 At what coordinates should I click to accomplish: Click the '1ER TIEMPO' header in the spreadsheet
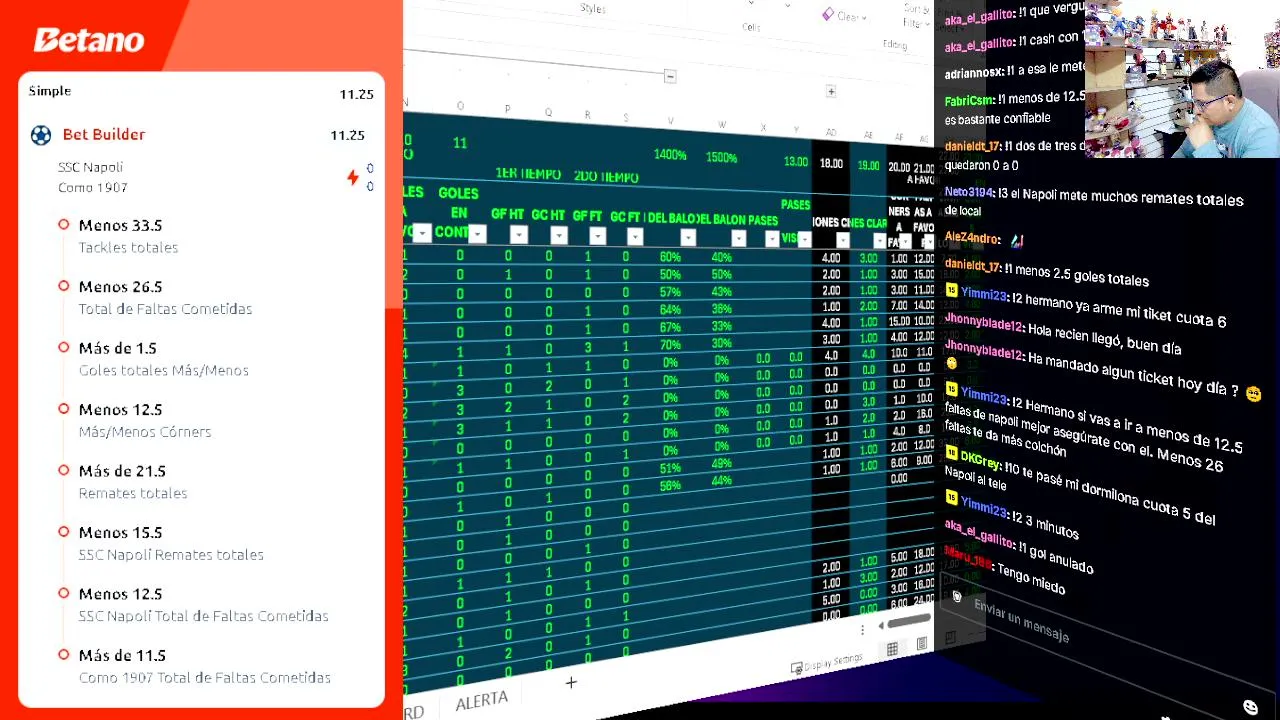528,174
